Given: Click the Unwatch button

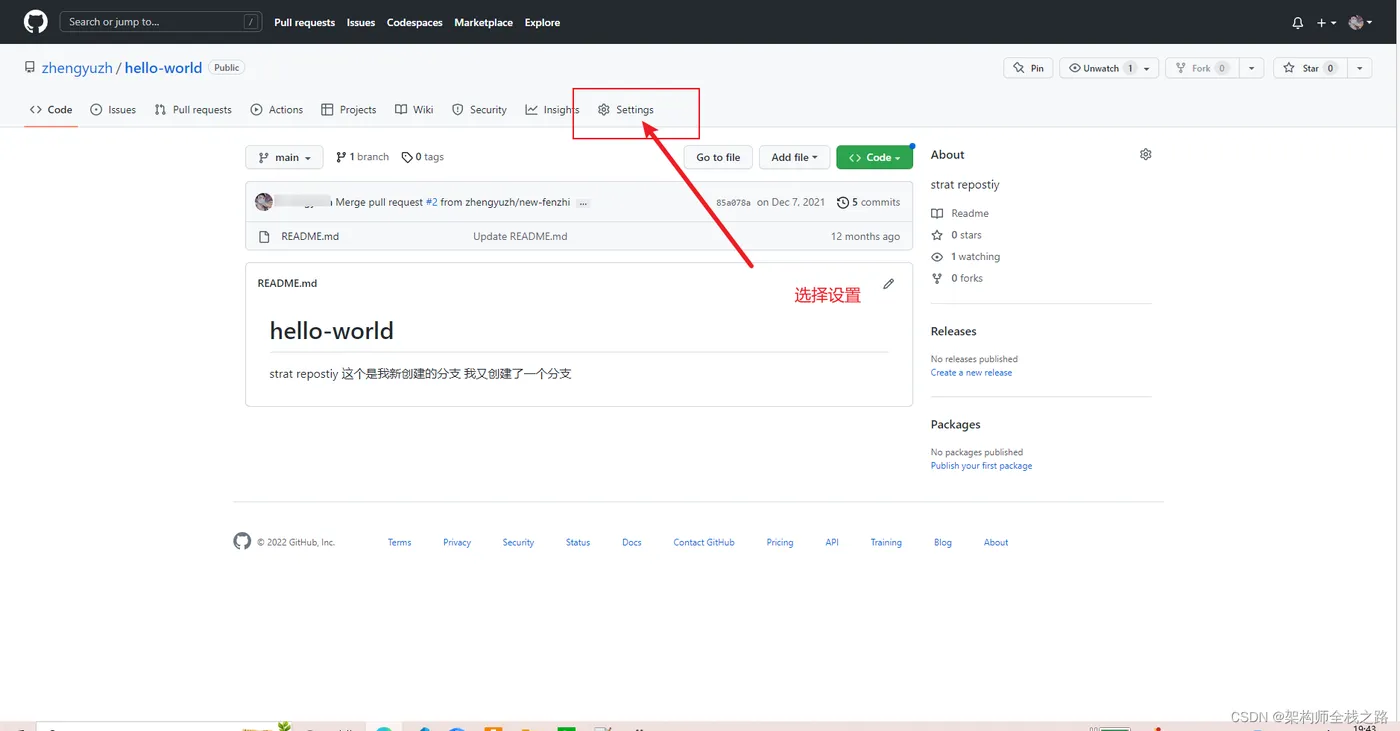Looking at the screenshot, I should click(x=1099, y=68).
